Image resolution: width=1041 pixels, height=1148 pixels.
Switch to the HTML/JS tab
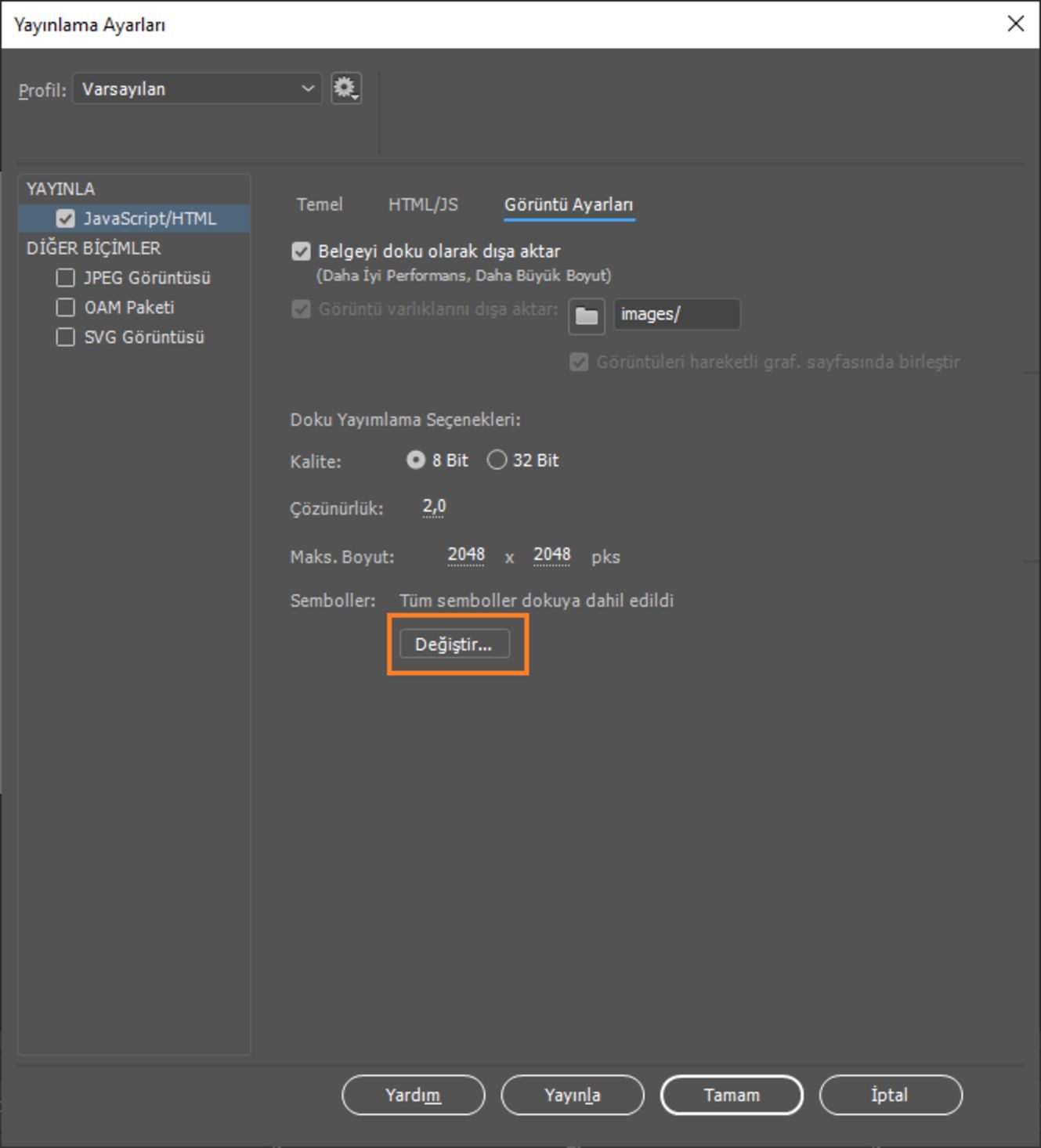(423, 204)
